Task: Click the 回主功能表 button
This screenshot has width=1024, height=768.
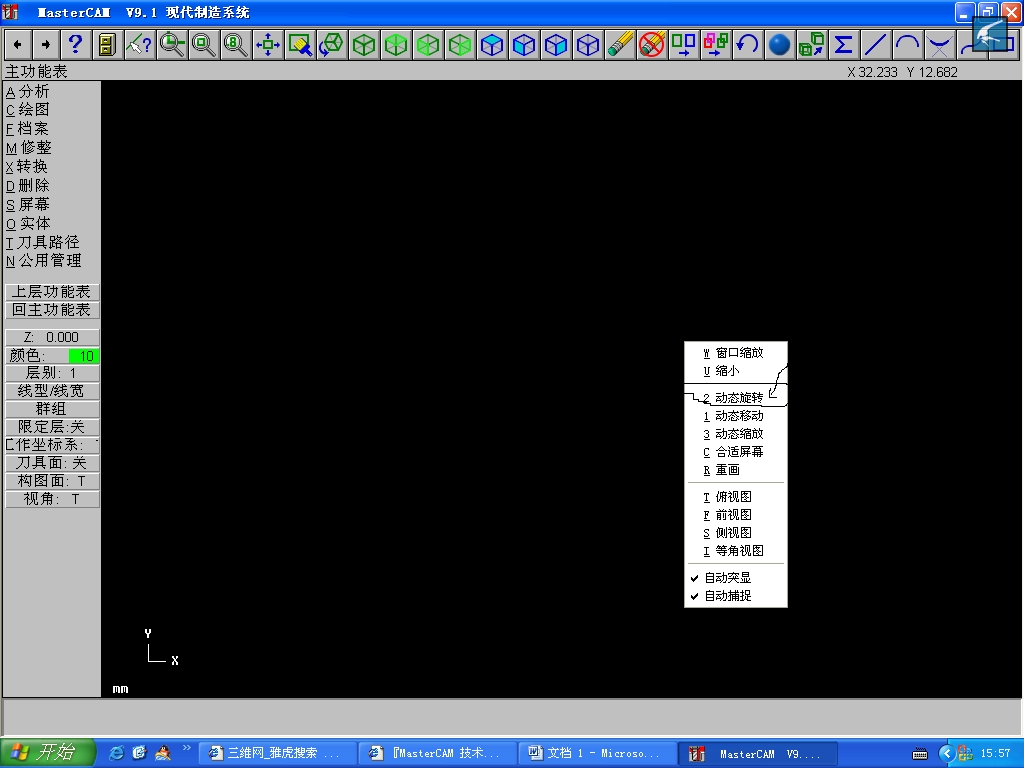Action: click(52, 310)
